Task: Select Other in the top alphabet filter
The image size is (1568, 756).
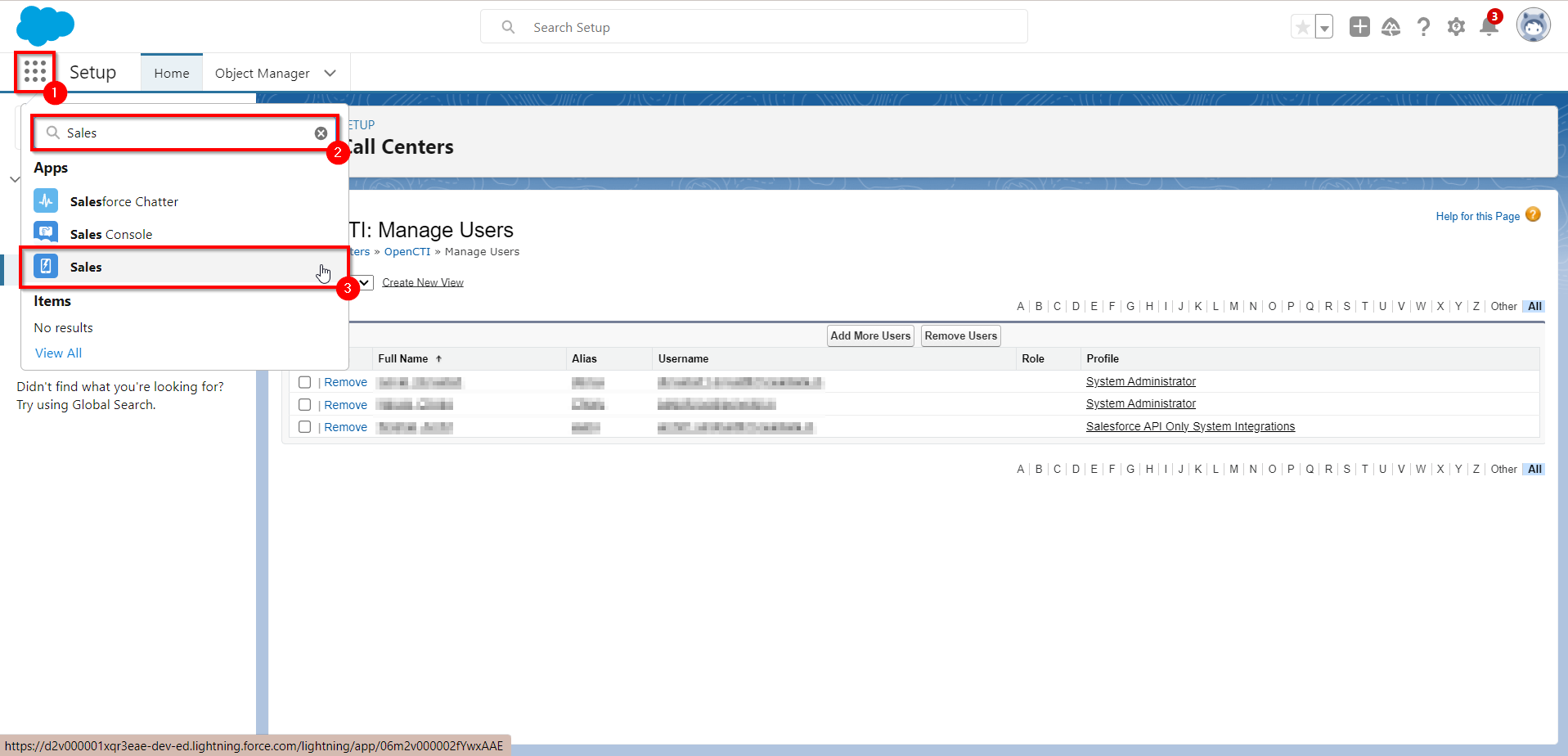Action: pos(1503,306)
